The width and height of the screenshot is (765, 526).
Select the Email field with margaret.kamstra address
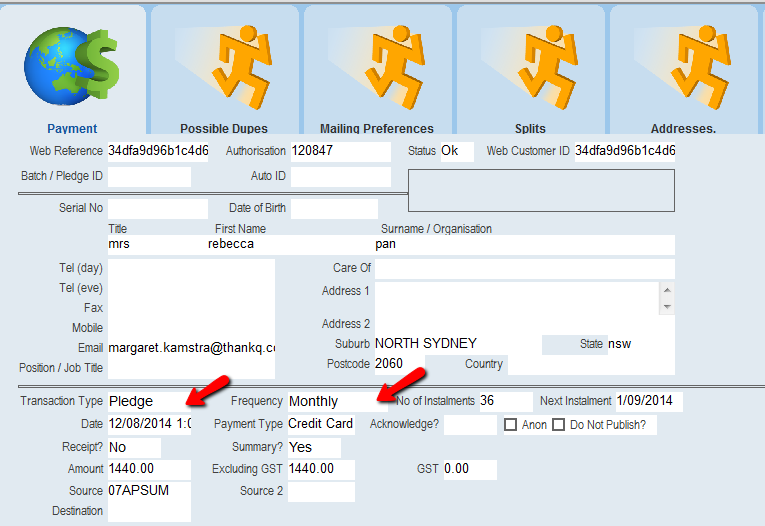point(190,347)
